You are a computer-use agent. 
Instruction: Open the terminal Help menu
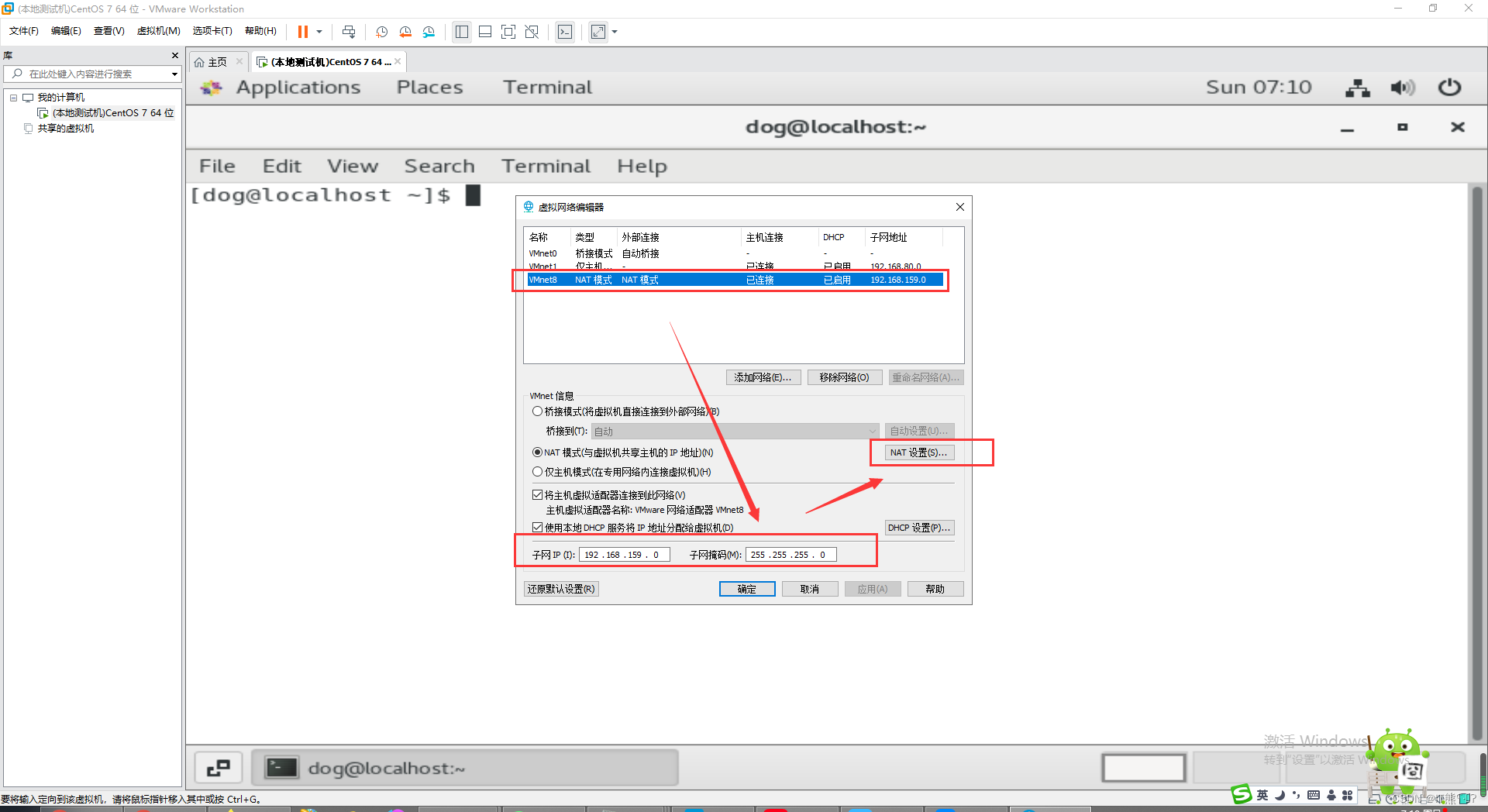(x=642, y=166)
